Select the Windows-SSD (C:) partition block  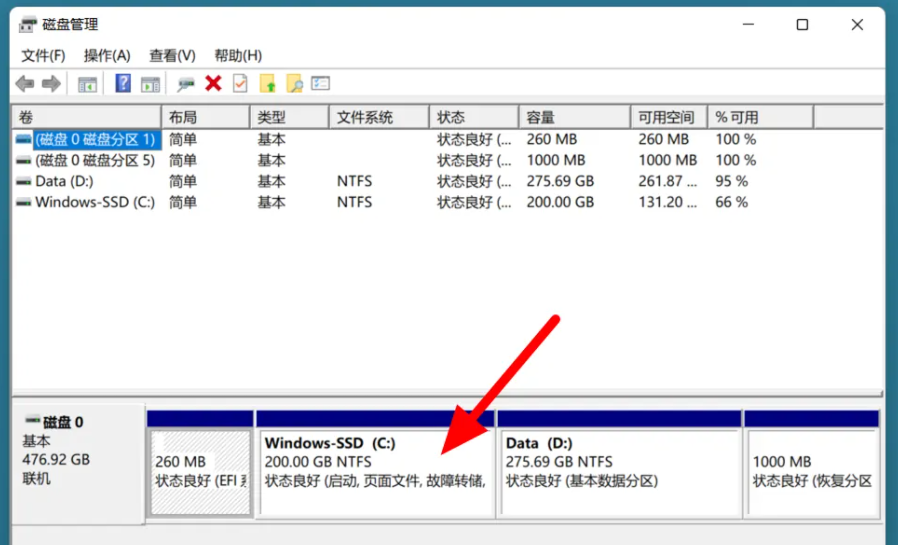click(x=376, y=472)
